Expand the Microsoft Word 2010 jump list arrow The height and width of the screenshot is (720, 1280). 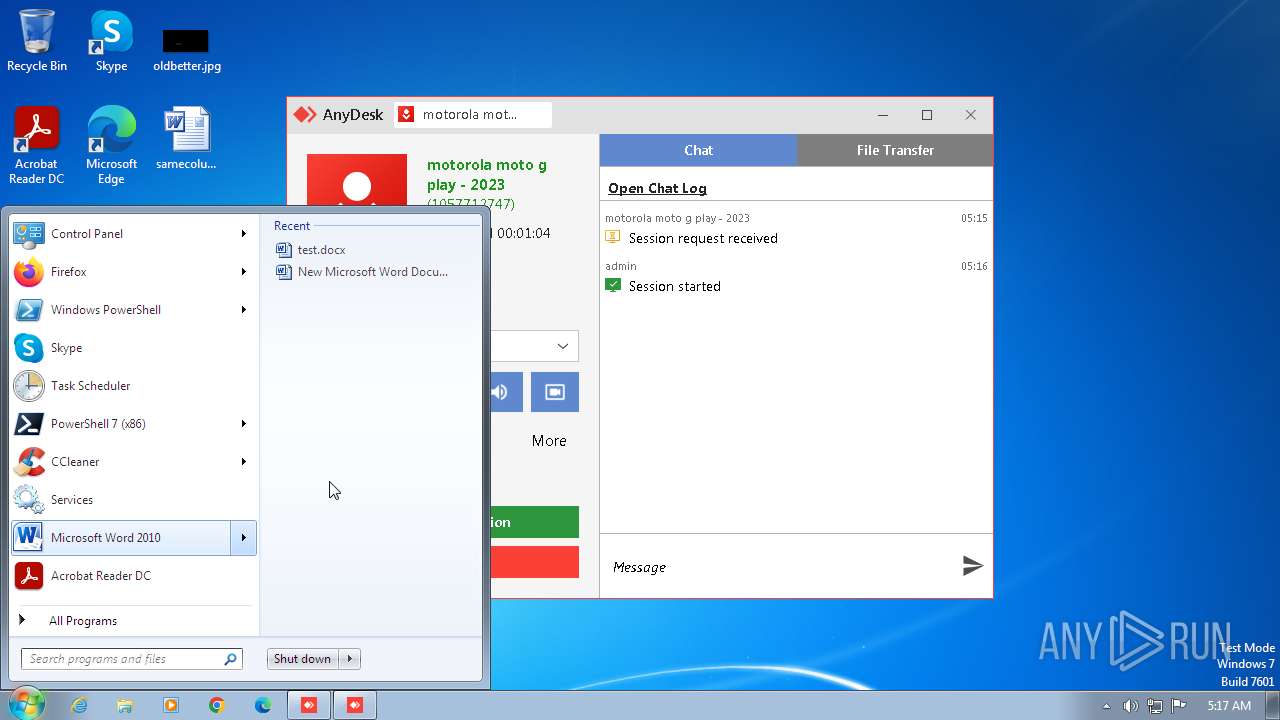[243, 538]
